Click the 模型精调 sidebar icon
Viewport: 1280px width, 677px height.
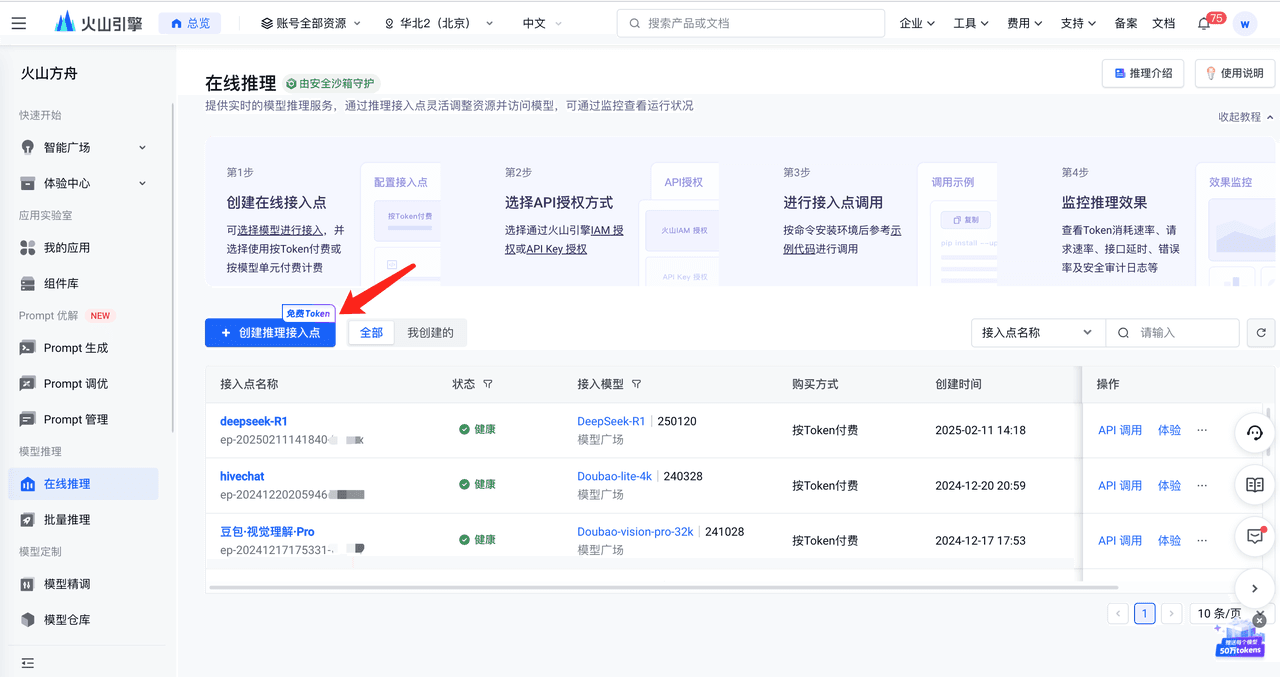point(28,584)
